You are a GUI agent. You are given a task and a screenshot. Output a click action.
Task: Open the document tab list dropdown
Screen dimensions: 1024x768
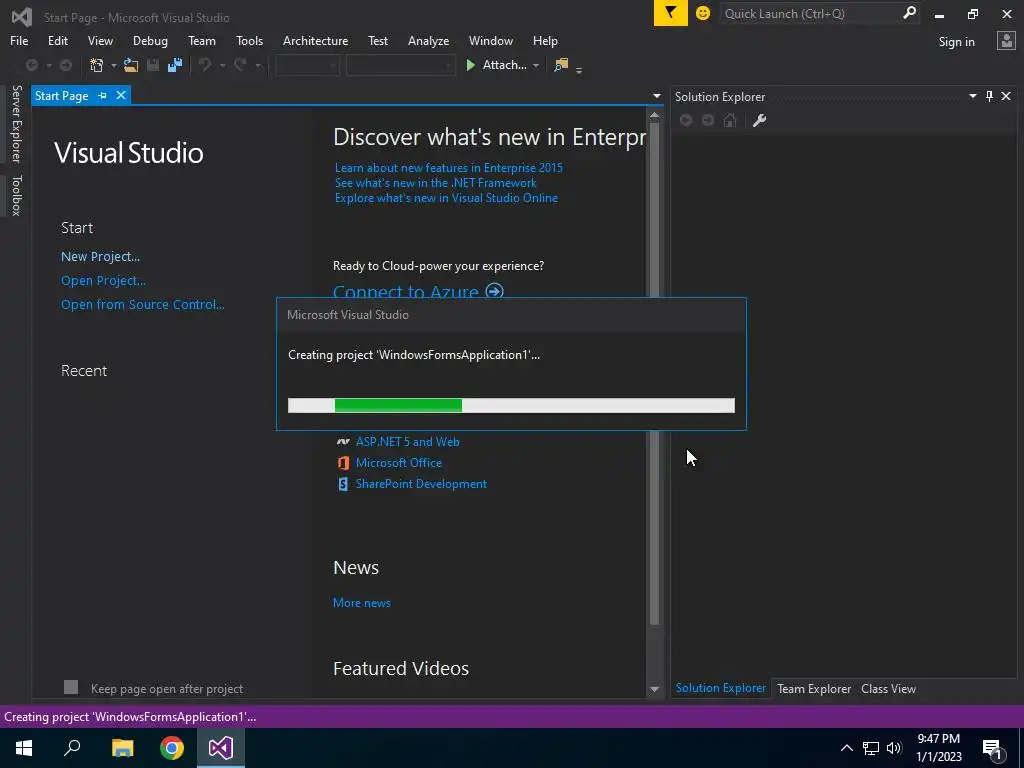click(x=656, y=96)
